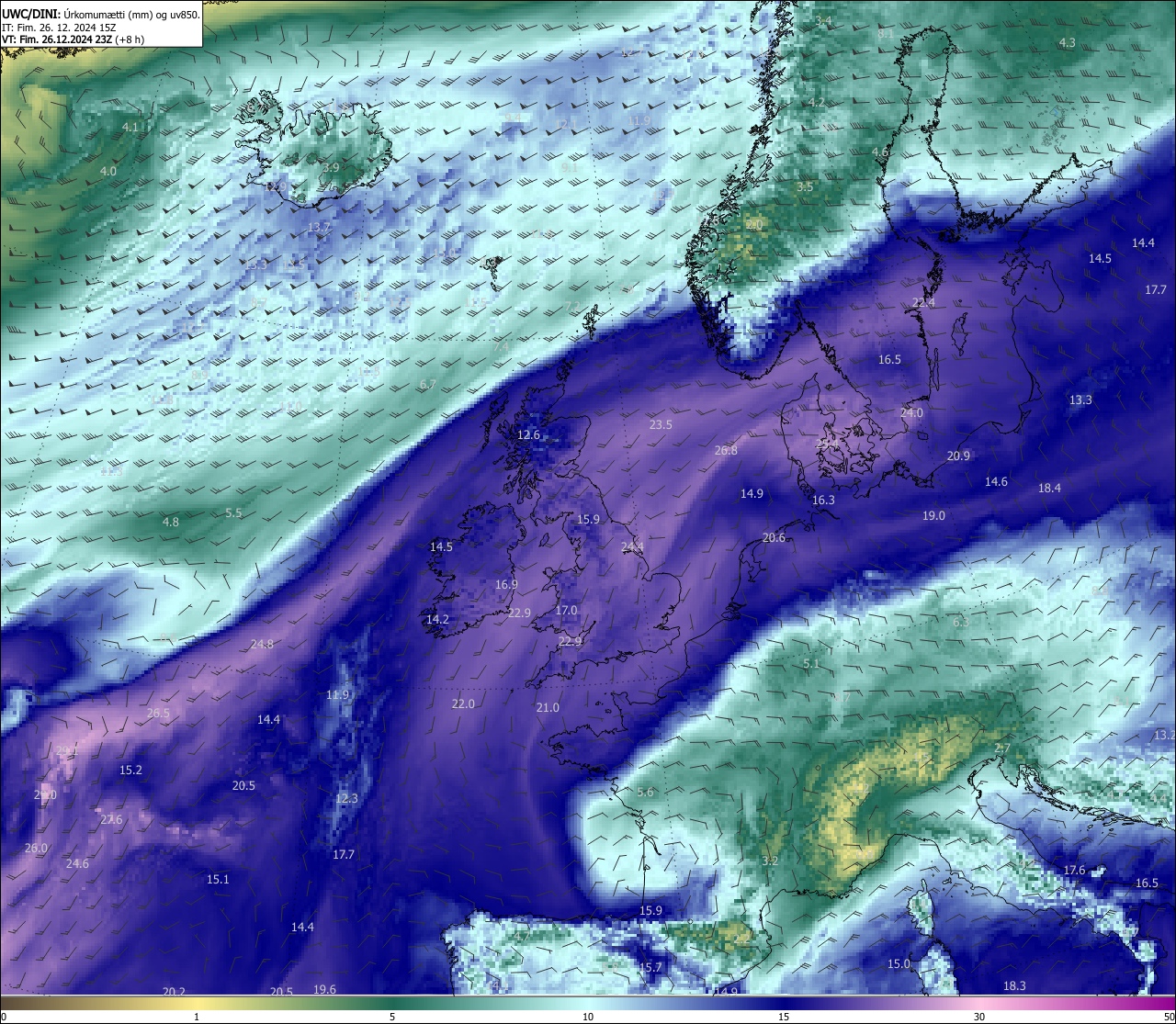Click the 17.6 value near Italy

coord(1074,870)
